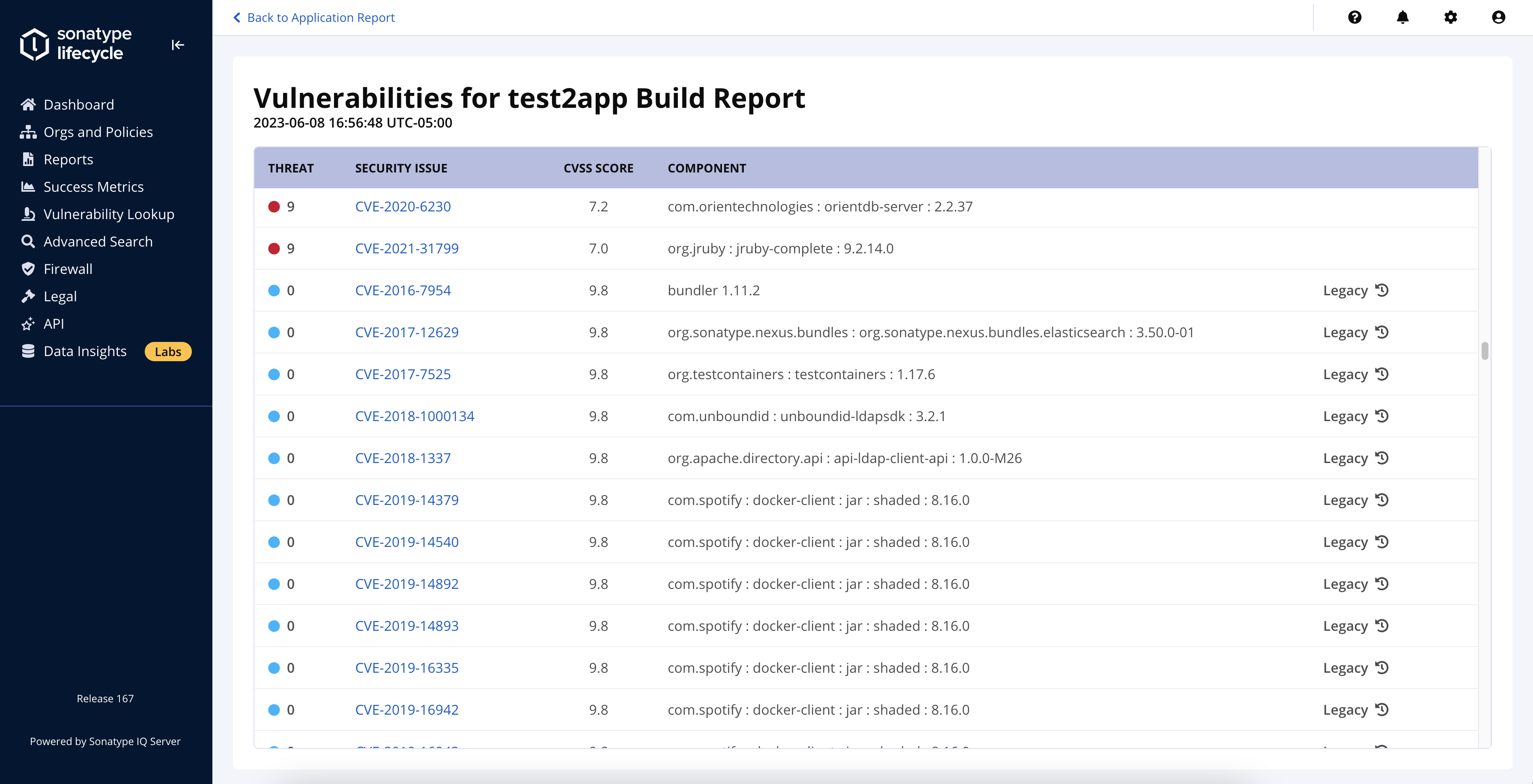This screenshot has width=1533, height=784.
Task: Click the Reports document icon
Action: tap(28, 160)
